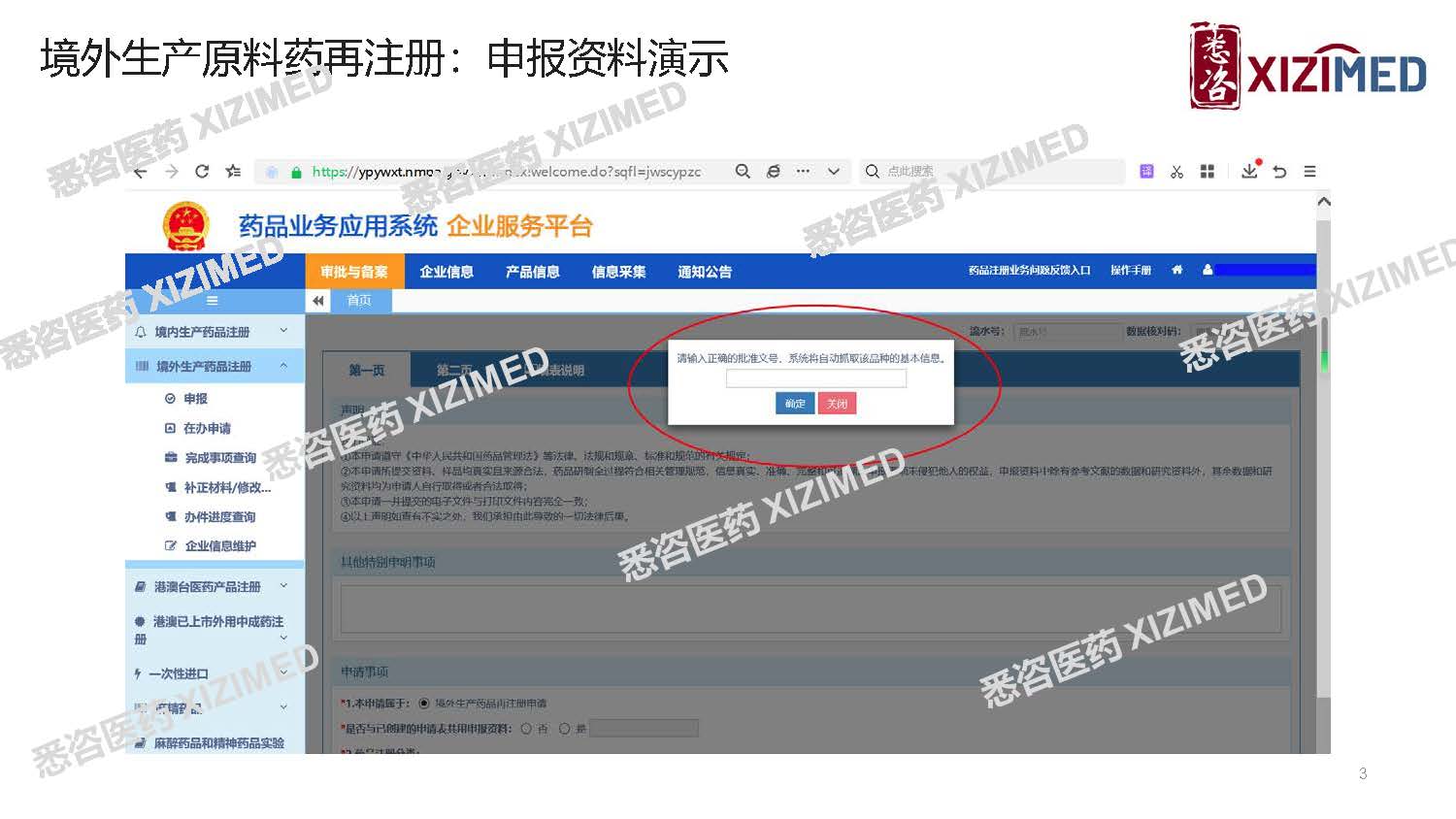Image resolution: width=1456 pixels, height=819 pixels.
Task: Select the 境外生产药品再注册申请 radio button
Action: click(424, 704)
